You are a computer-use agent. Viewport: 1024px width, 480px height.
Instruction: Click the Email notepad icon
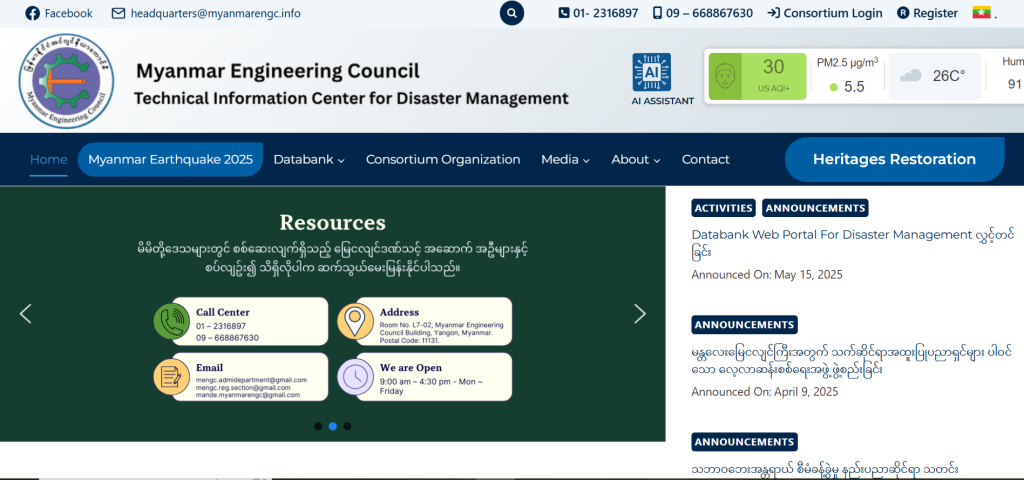172,377
